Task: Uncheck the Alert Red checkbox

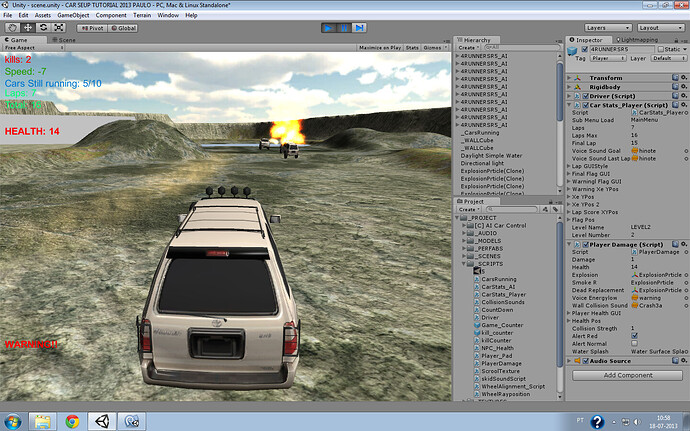Action: 635,336
